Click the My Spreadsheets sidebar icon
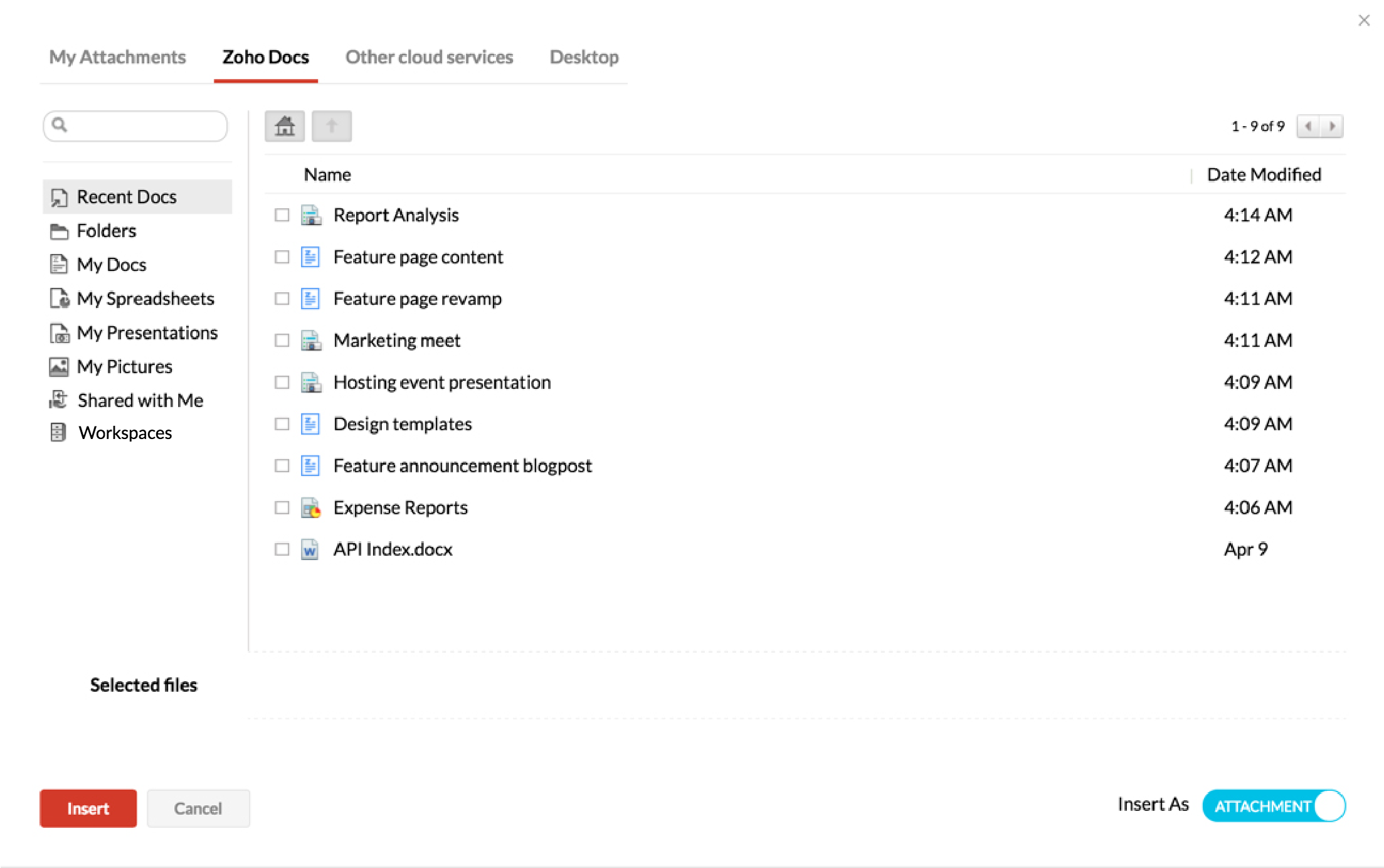 [x=60, y=299]
